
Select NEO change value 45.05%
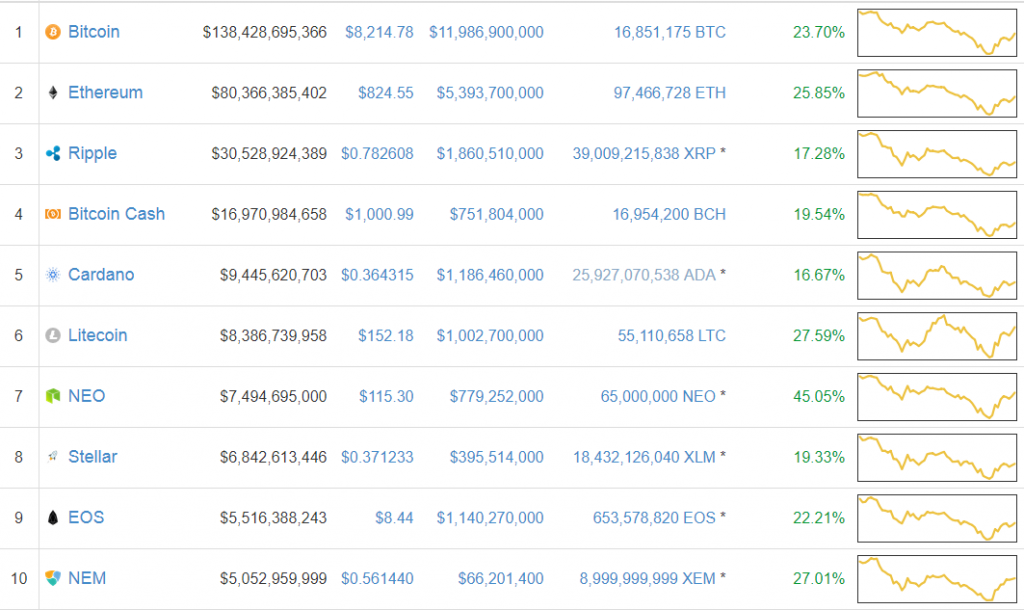pos(819,396)
